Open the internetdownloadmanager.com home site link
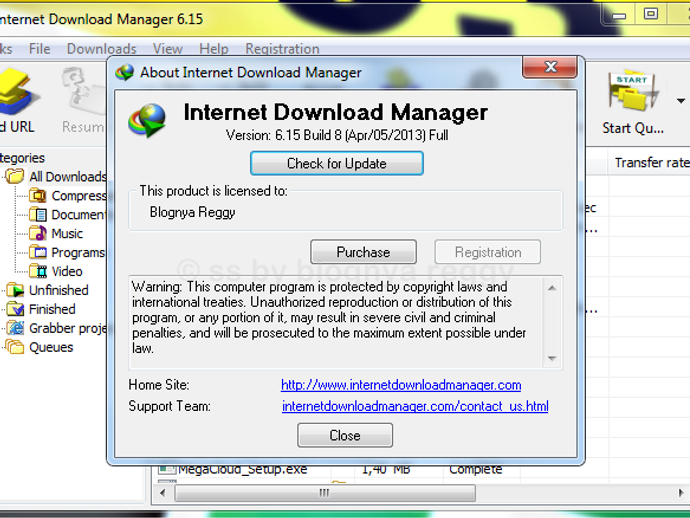Image resolution: width=690 pixels, height=518 pixels. click(x=401, y=385)
